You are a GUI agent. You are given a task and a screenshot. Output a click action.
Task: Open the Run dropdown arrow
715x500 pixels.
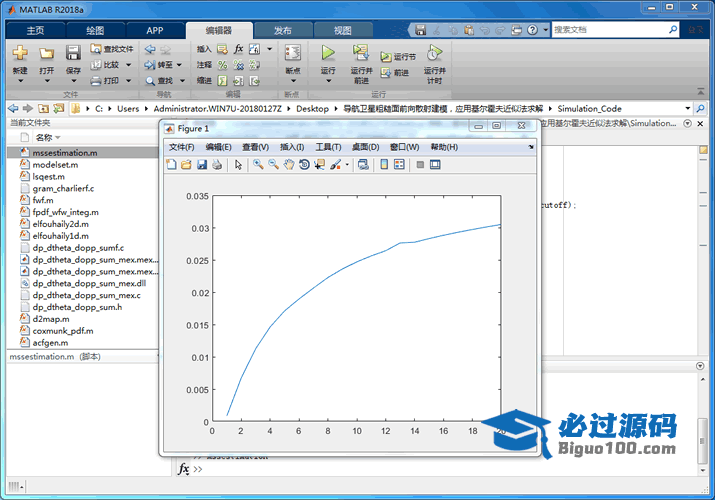point(328,81)
